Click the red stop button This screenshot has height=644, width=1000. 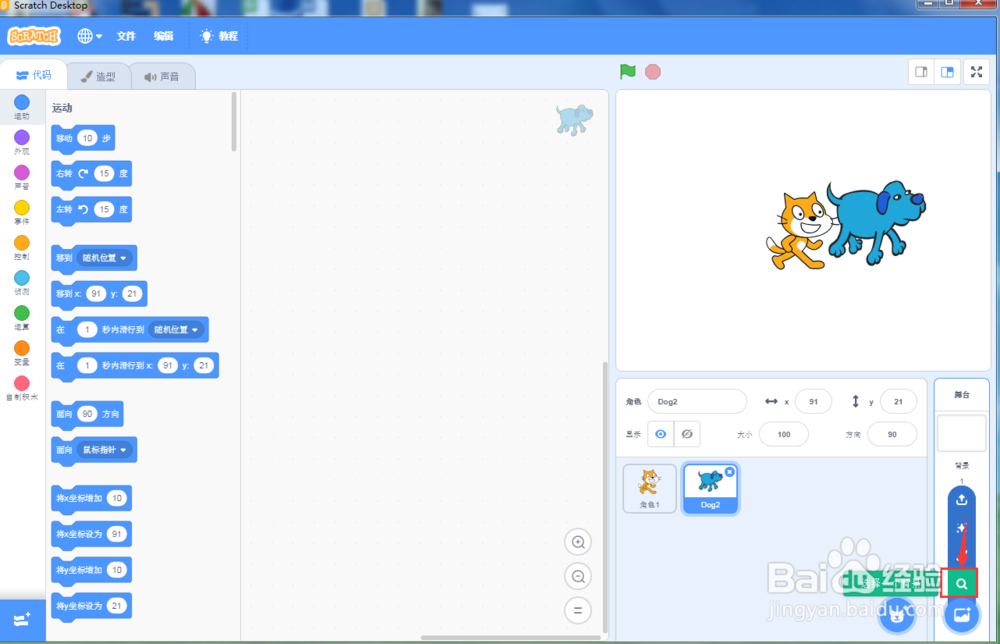[652, 71]
